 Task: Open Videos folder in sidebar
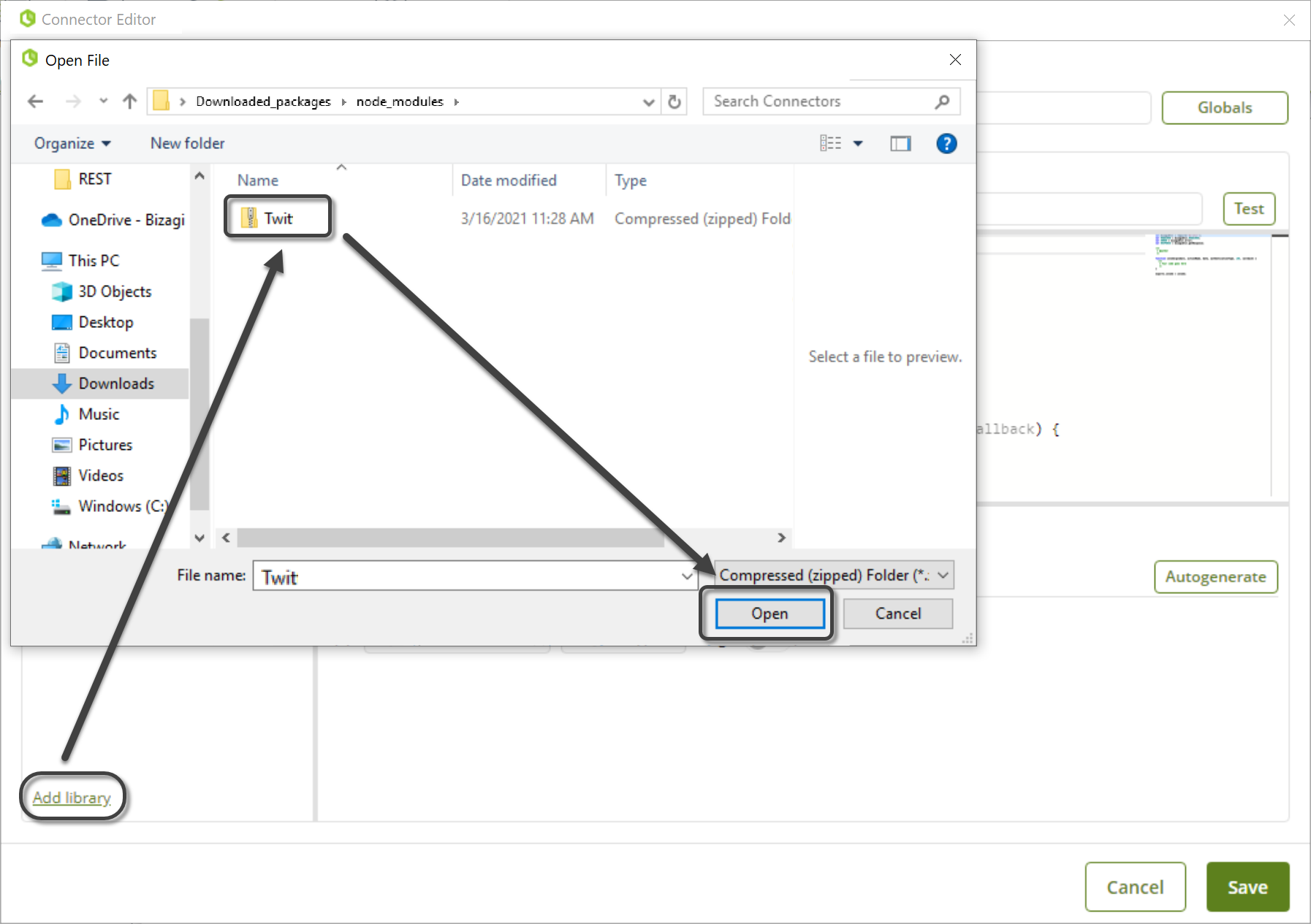pyautogui.click(x=88, y=476)
